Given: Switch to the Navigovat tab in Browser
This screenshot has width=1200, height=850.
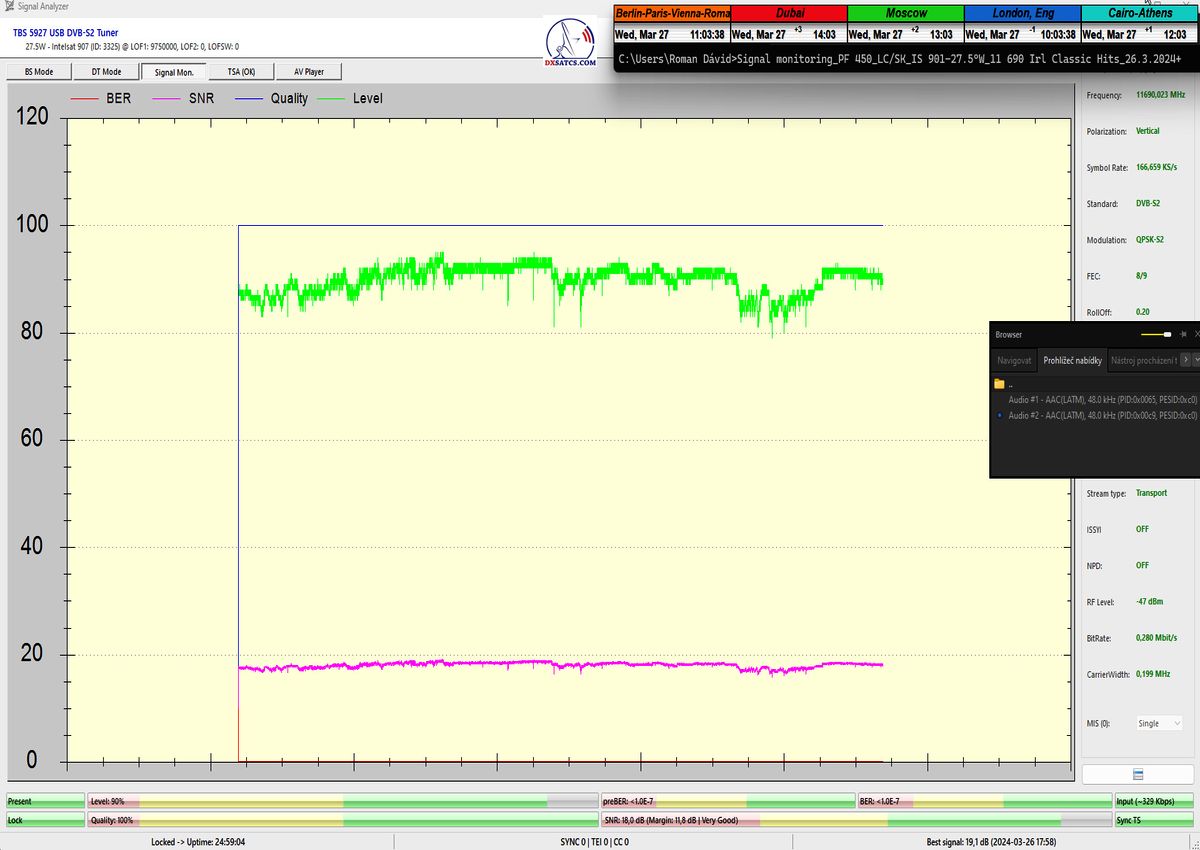Looking at the screenshot, I should click(1014, 360).
